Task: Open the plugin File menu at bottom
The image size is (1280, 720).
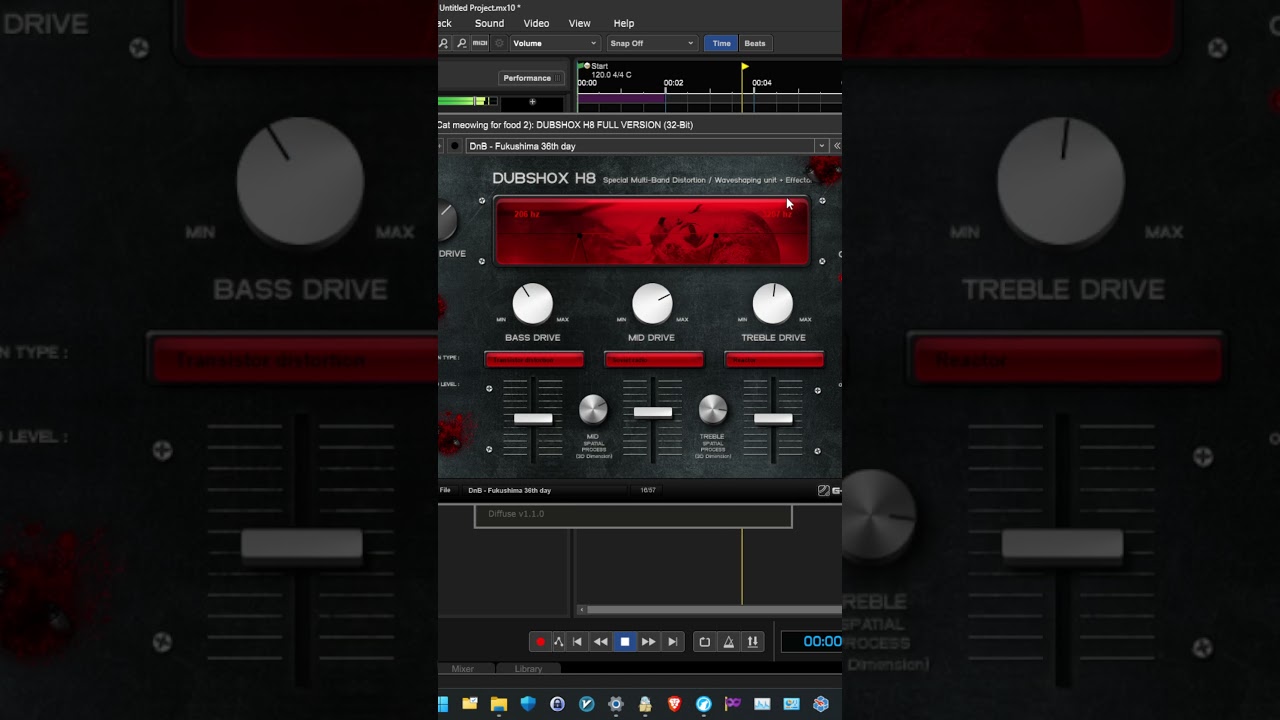Action: pos(445,490)
